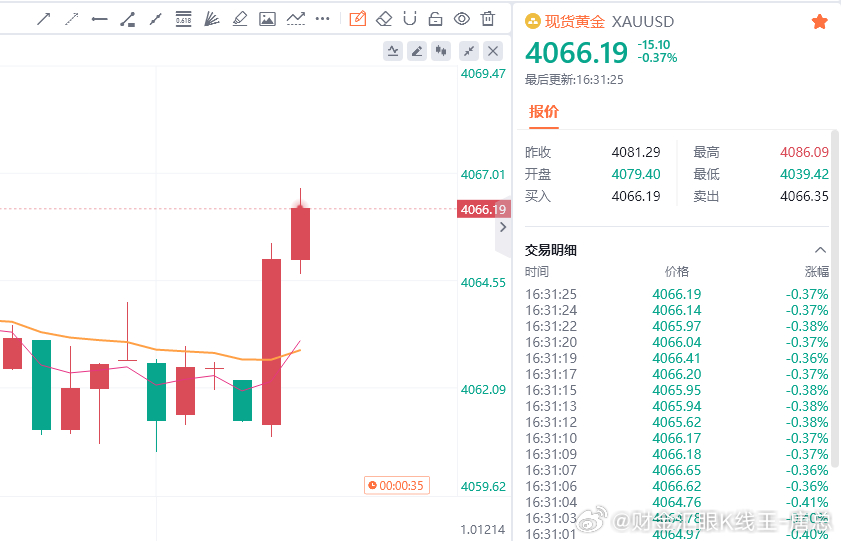Select the horizontal line tool

click(99, 19)
